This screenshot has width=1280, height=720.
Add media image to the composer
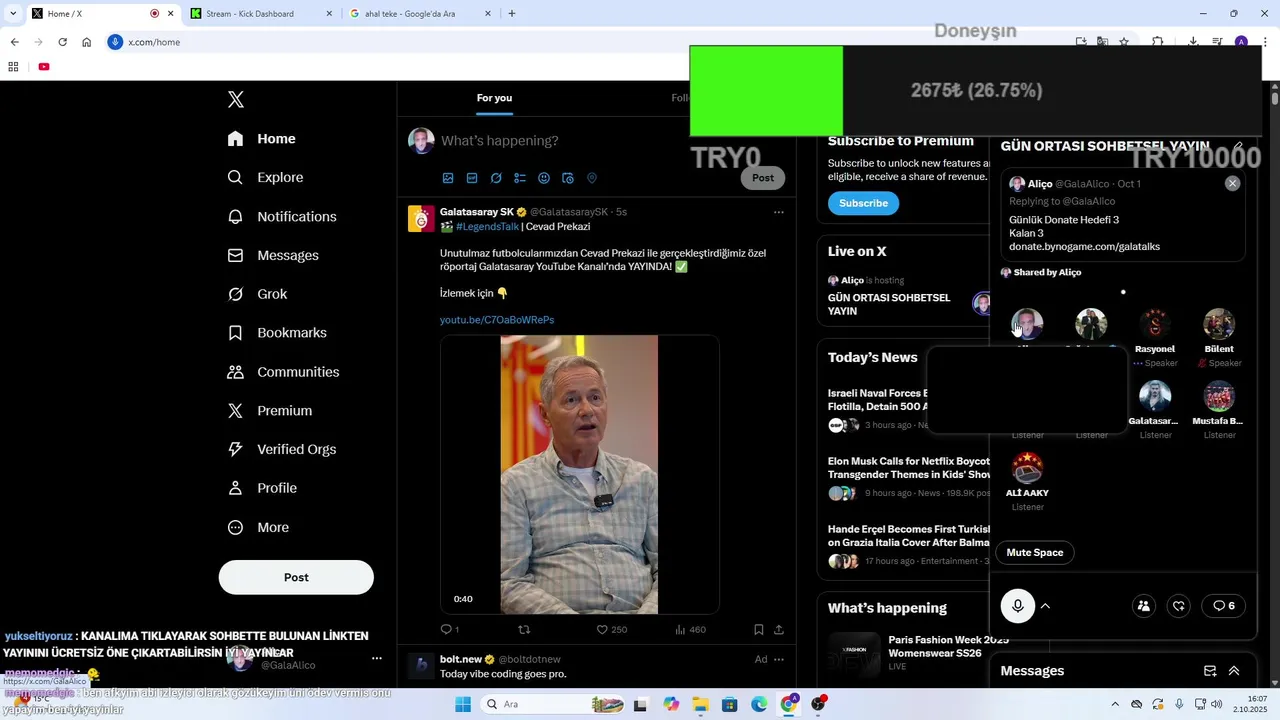coord(448,178)
